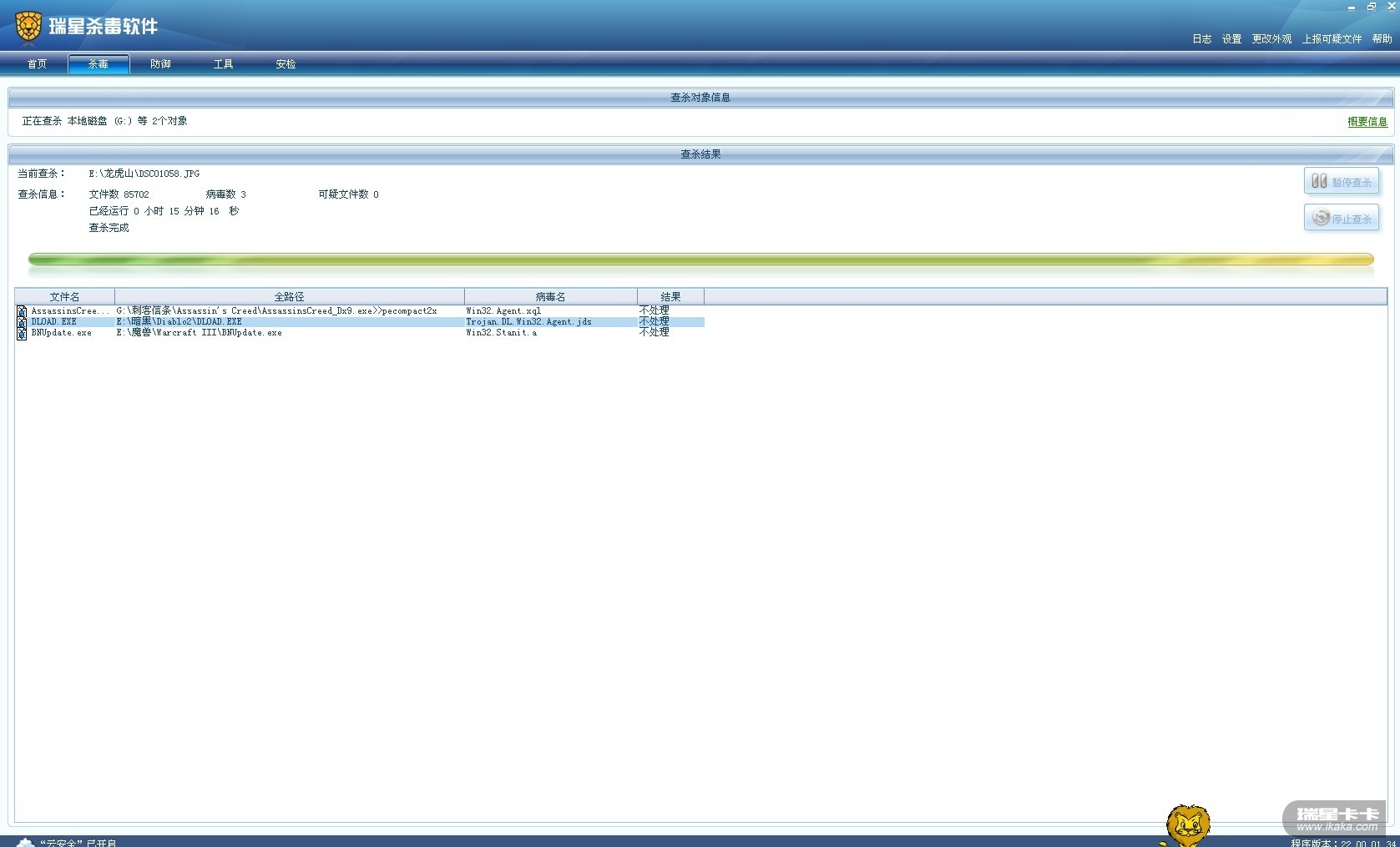1400x847 pixels.
Task: Sort by the 全路径 column header
Action: click(x=289, y=297)
